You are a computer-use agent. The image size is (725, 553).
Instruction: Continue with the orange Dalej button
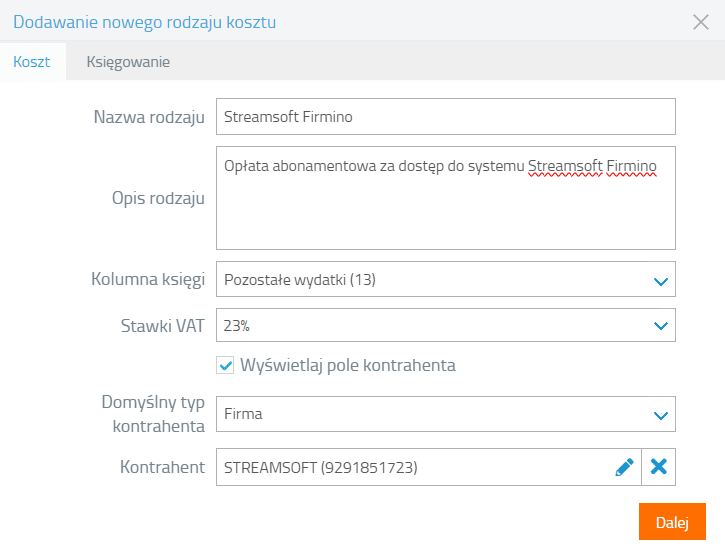pyautogui.click(x=672, y=522)
